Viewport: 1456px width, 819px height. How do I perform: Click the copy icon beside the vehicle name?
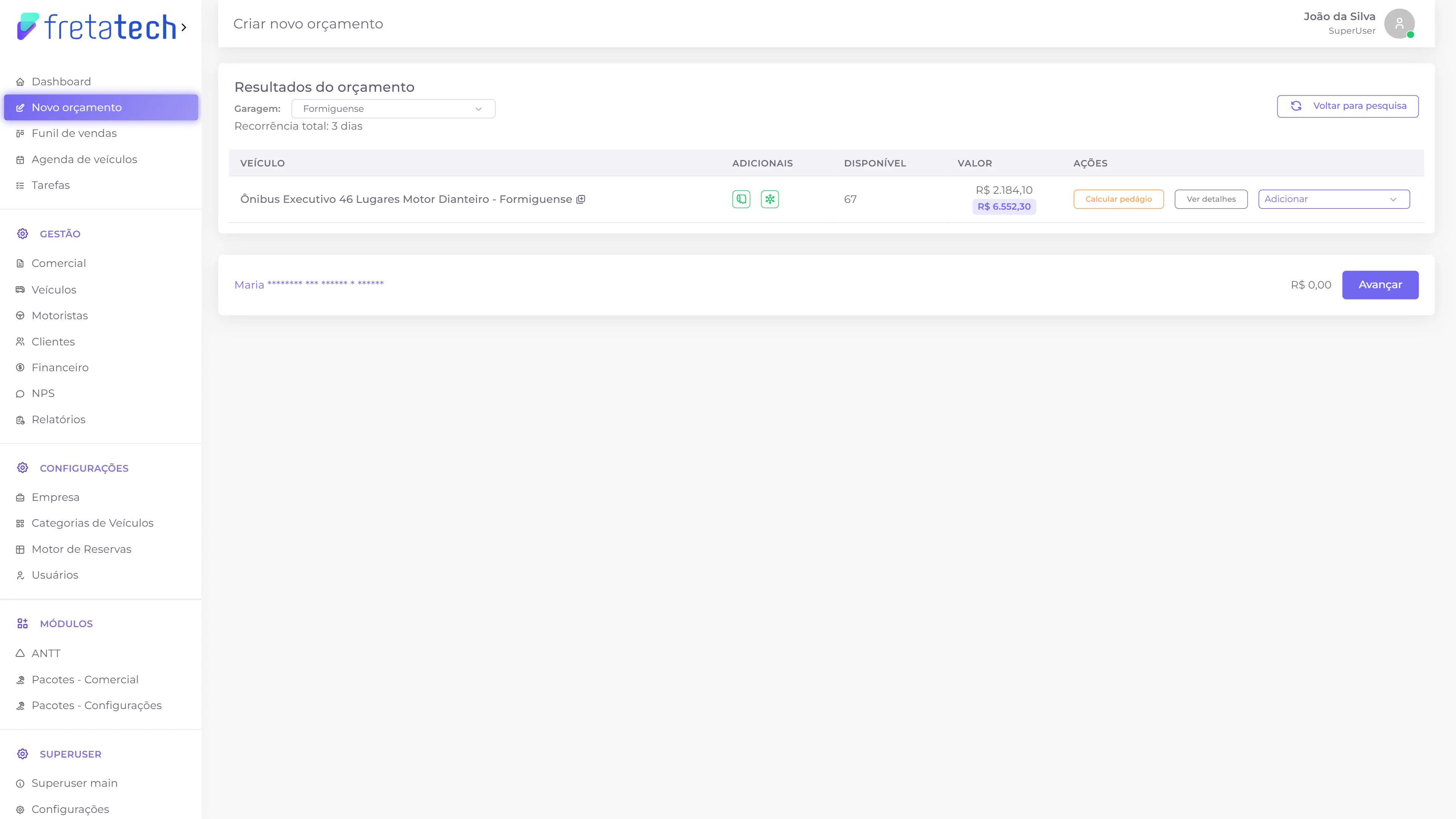point(581,199)
